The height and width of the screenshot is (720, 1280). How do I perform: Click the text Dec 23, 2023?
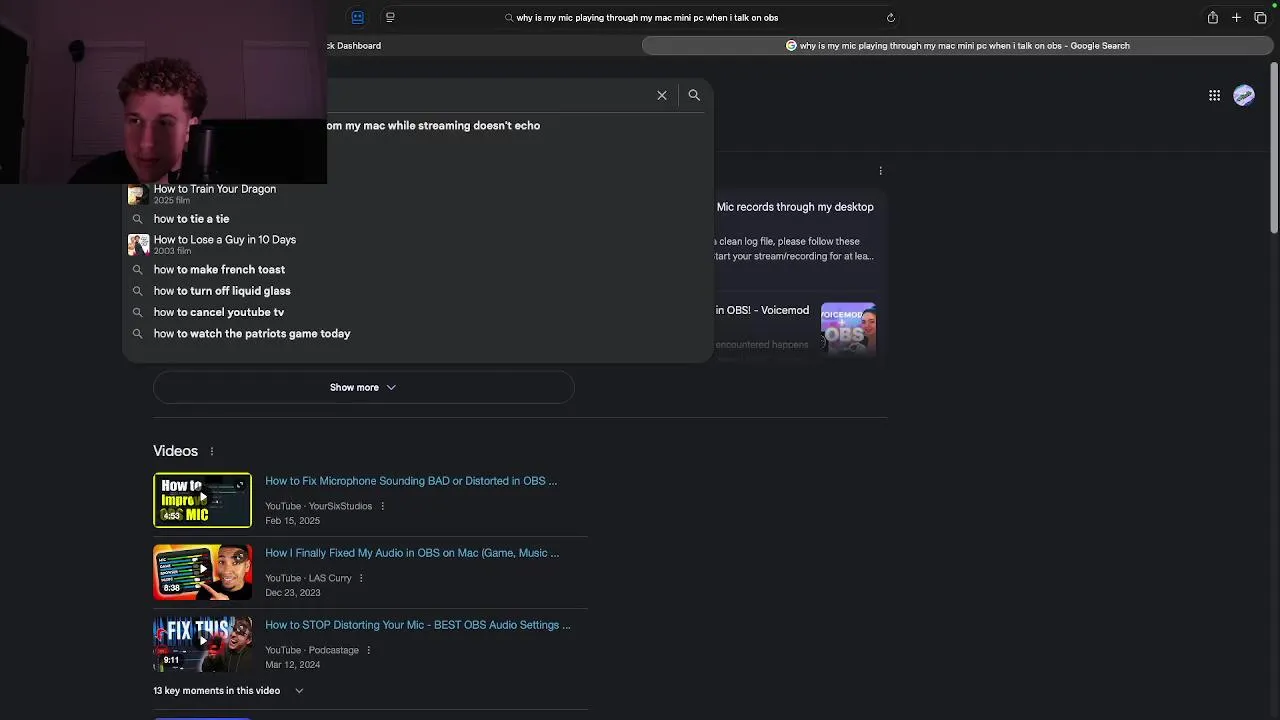click(x=292, y=593)
